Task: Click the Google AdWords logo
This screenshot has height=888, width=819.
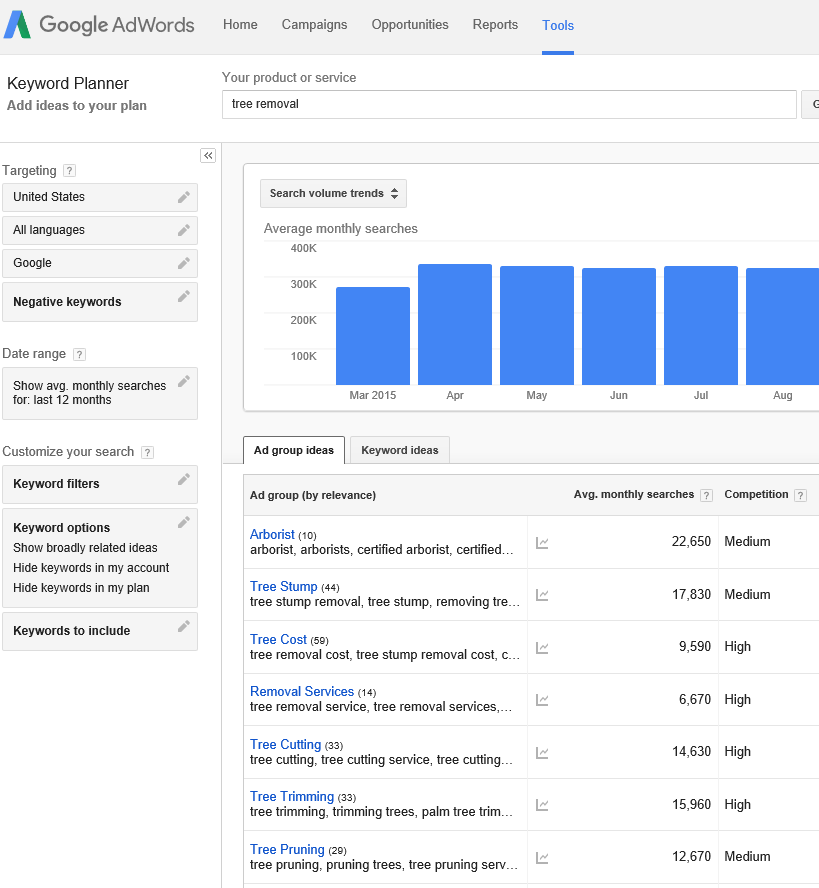Action: point(99,25)
